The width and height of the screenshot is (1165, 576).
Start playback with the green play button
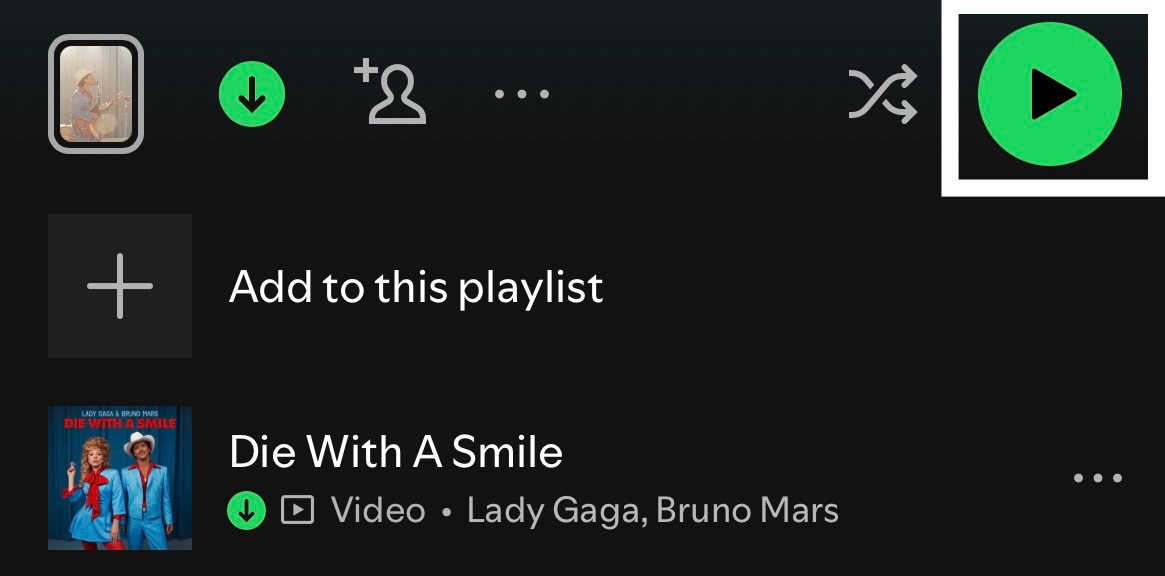[1049, 94]
